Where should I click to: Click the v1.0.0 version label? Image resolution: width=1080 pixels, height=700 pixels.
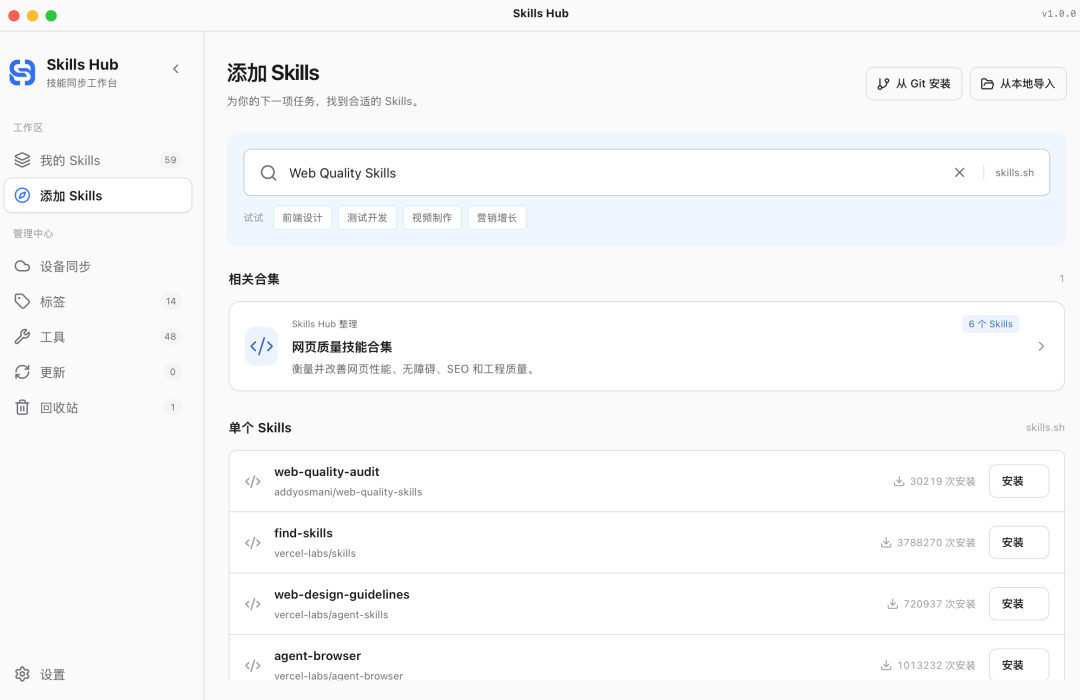(1059, 13)
